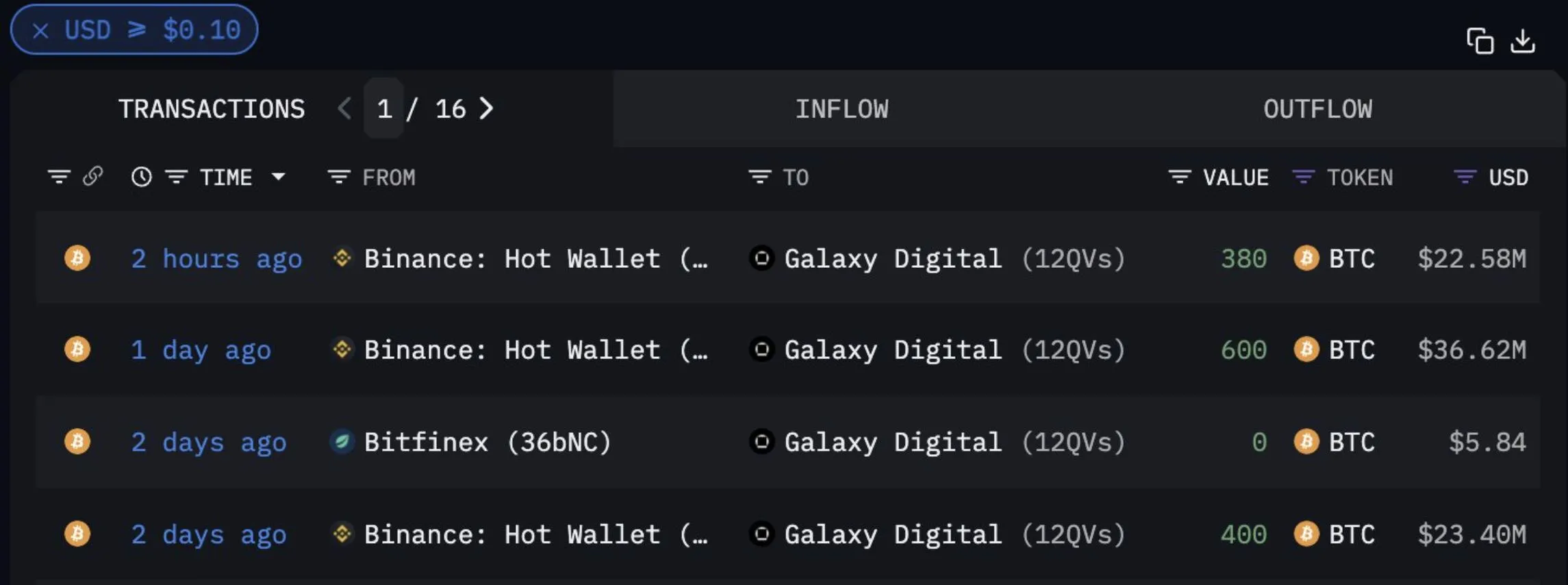Click the first row's Bitcoin chain icon
The height and width of the screenshot is (585, 1568).
click(77, 258)
